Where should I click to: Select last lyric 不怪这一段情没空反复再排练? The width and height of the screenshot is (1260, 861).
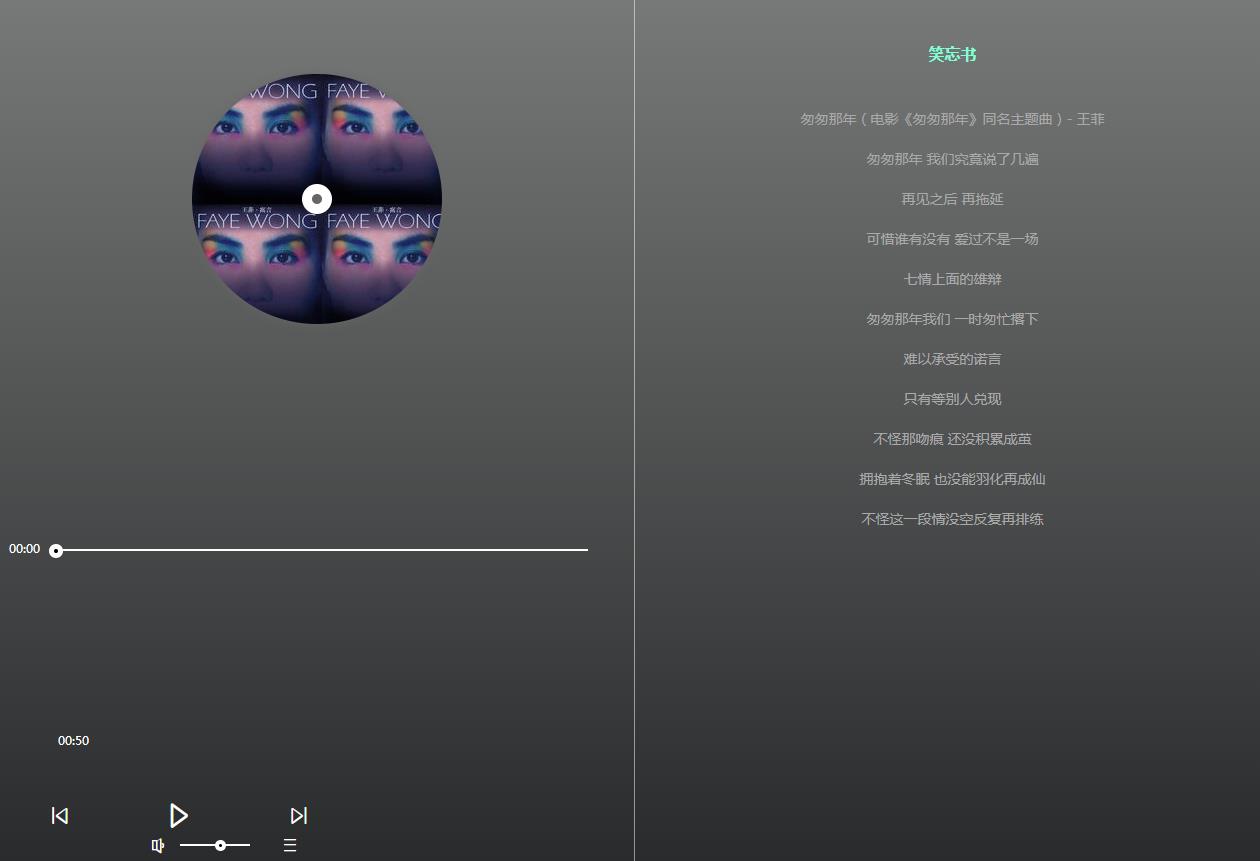coord(952,519)
